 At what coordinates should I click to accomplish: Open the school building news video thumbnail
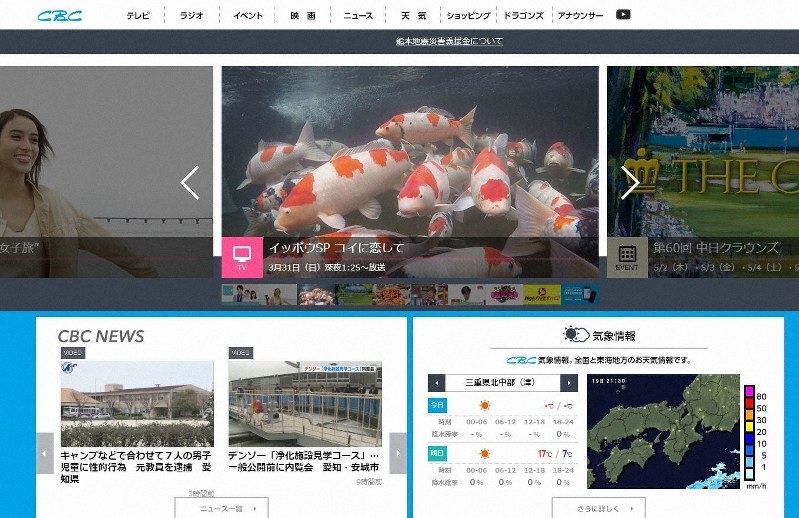(137, 404)
